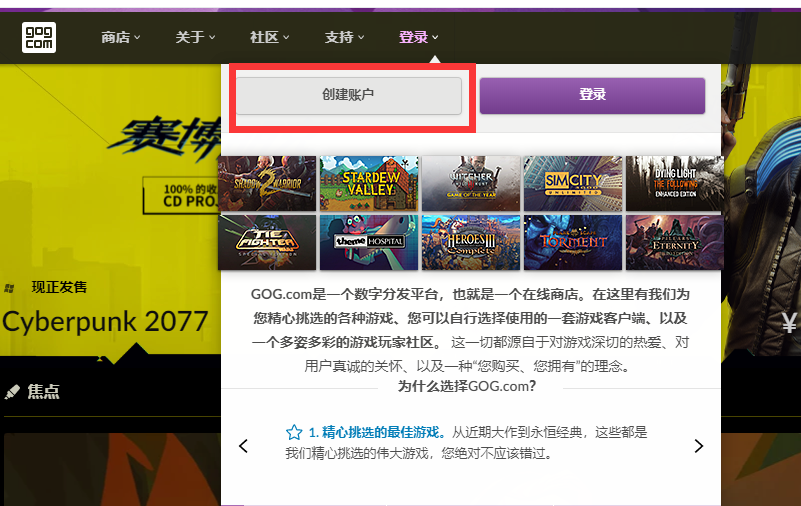
Task: Click the CD PRO badge on banner
Action: [x=182, y=196]
